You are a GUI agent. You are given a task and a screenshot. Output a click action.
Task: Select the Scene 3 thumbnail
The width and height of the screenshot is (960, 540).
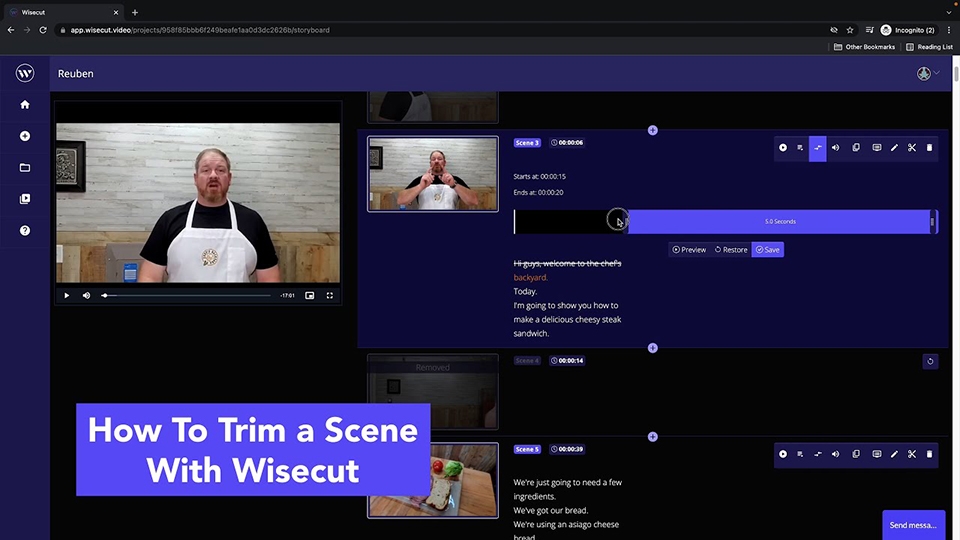click(433, 174)
